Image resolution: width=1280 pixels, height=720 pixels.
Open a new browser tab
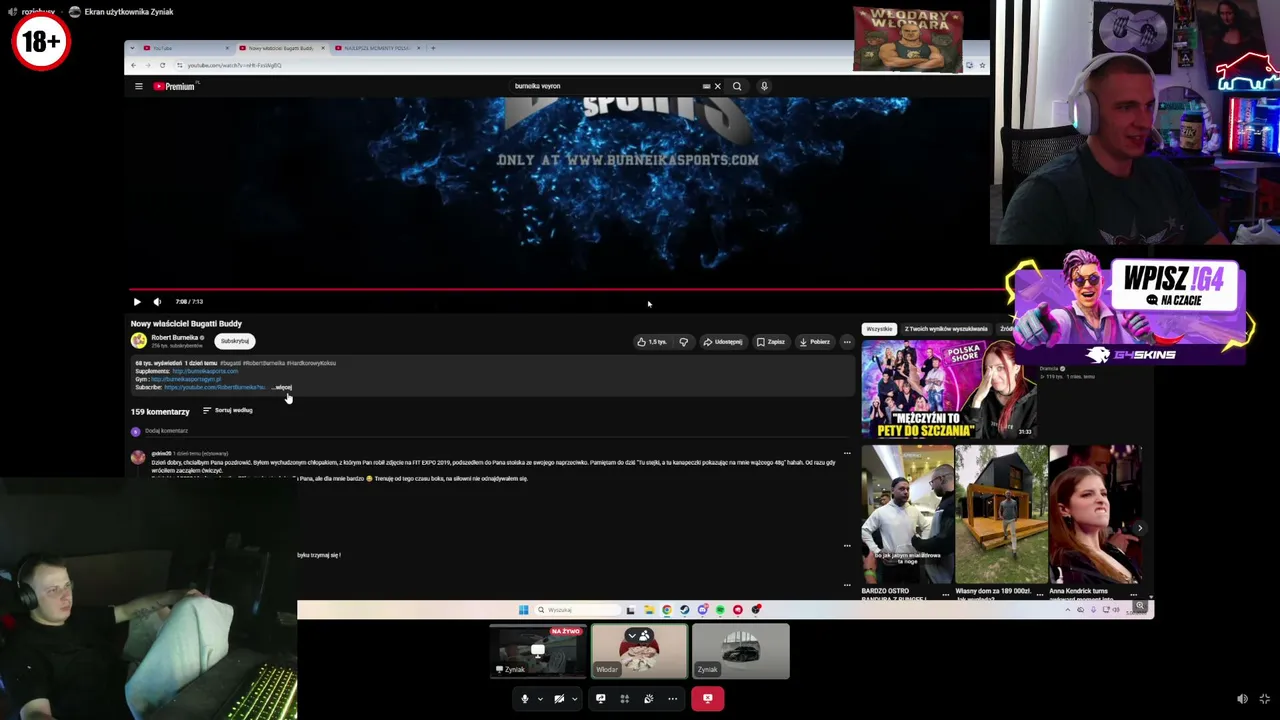(x=433, y=48)
